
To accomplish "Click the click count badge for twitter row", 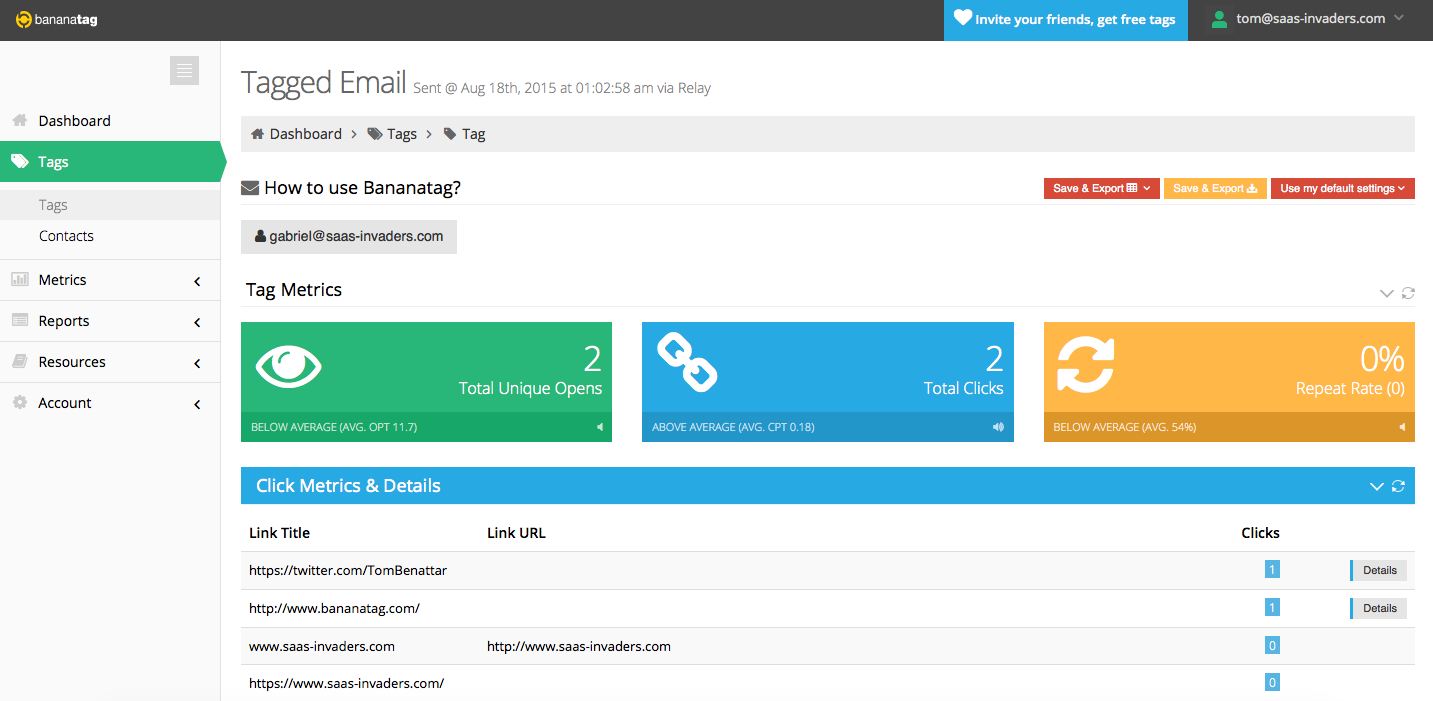I will coord(1272,570).
